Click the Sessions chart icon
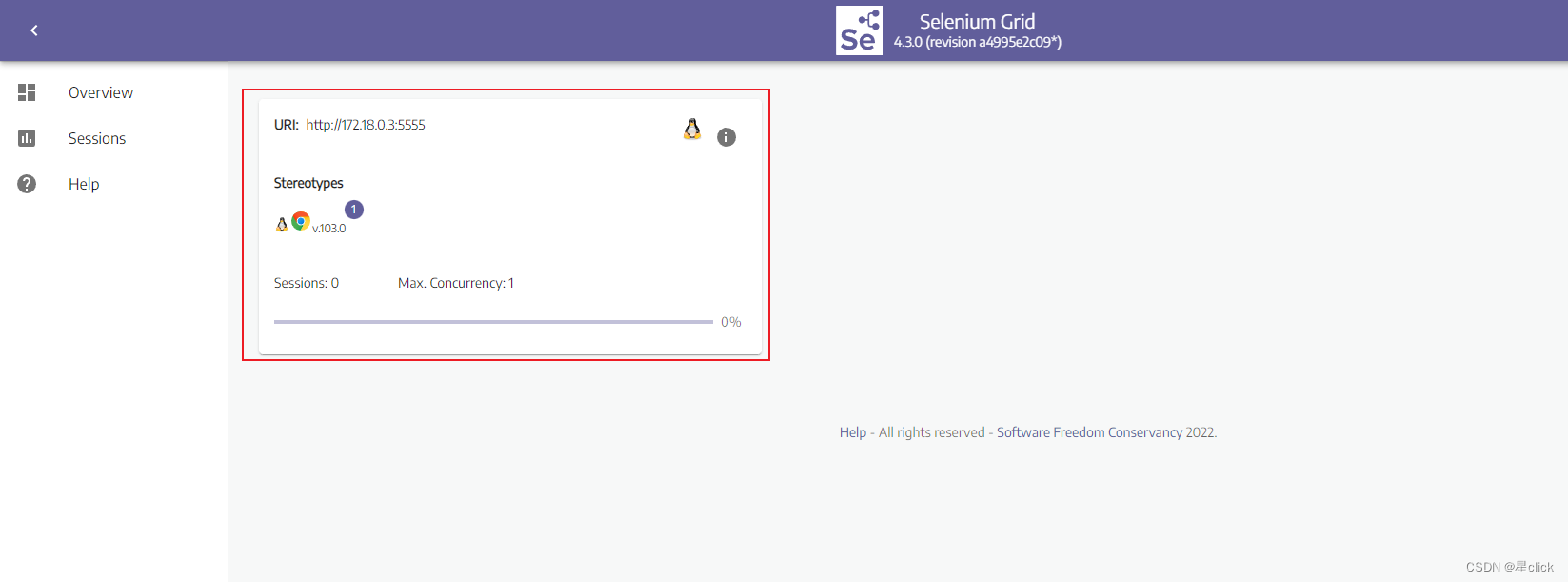The width and height of the screenshot is (1568, 582). tap(27, 138)
